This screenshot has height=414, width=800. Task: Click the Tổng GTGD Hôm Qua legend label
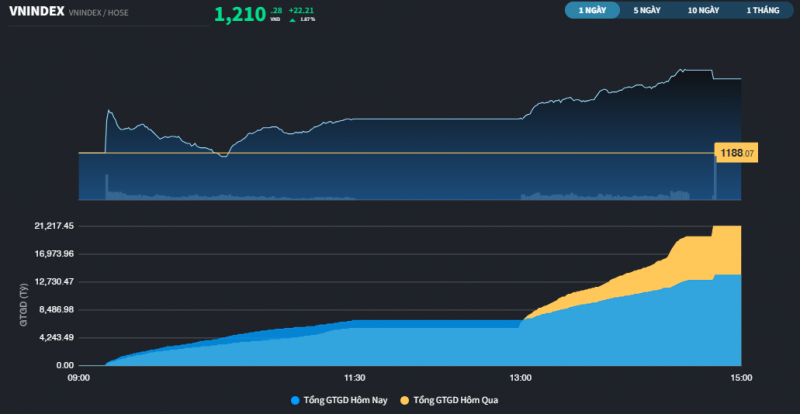click(455, 400)
